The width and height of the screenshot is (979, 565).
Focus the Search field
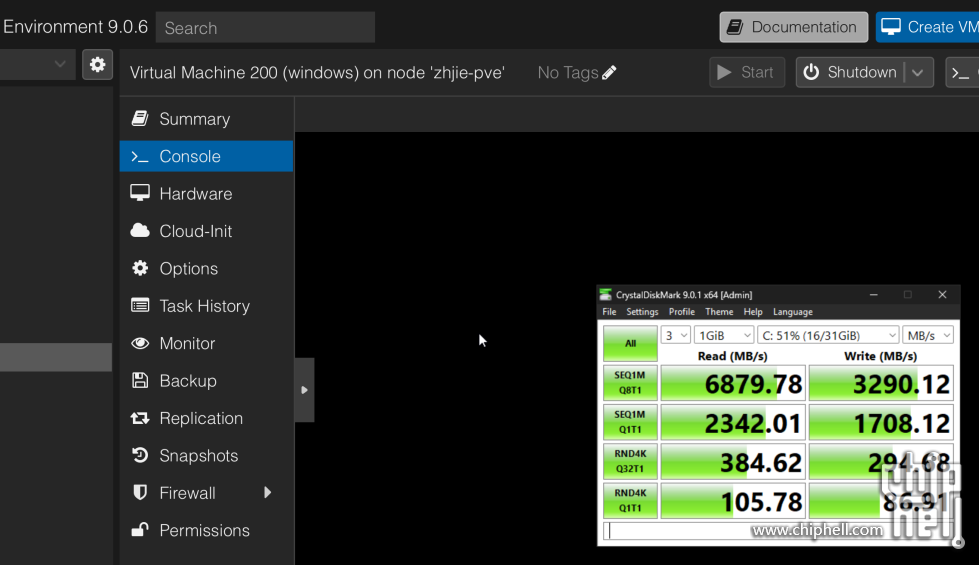point(265,27)
